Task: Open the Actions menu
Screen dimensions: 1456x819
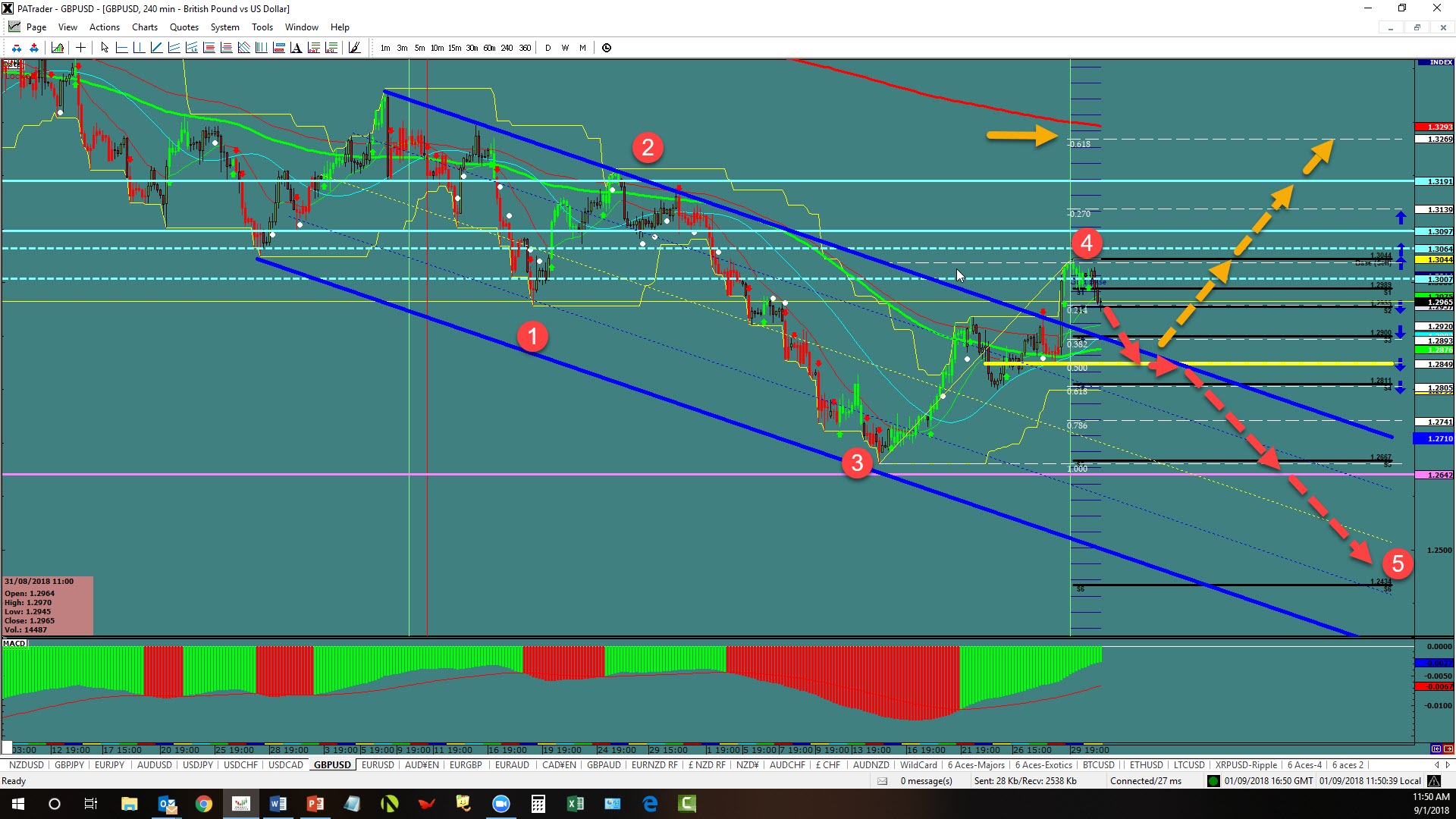Action: pyautogui.click(x=105, y=27)
